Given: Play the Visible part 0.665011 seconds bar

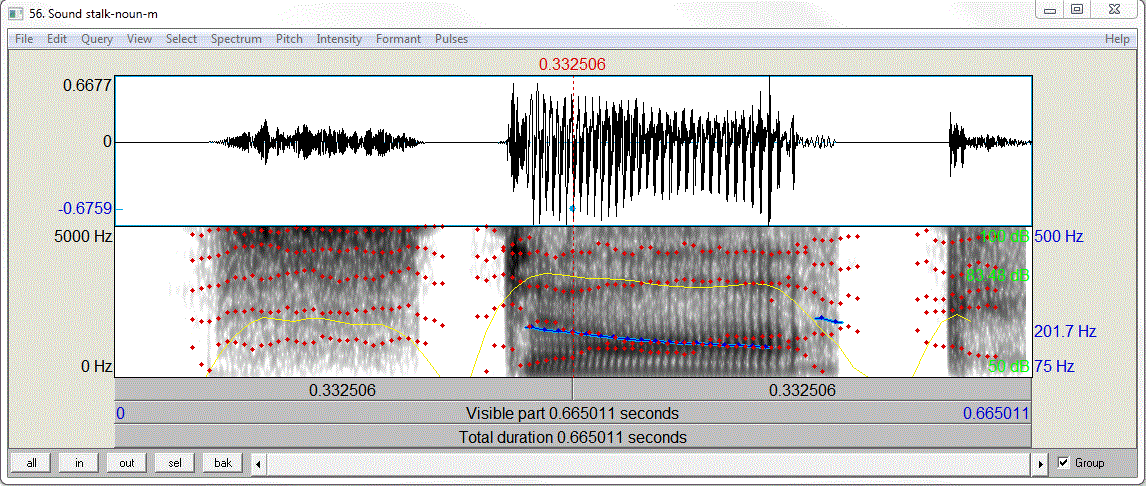Looking at the screenshot, I should click(572, 414).
